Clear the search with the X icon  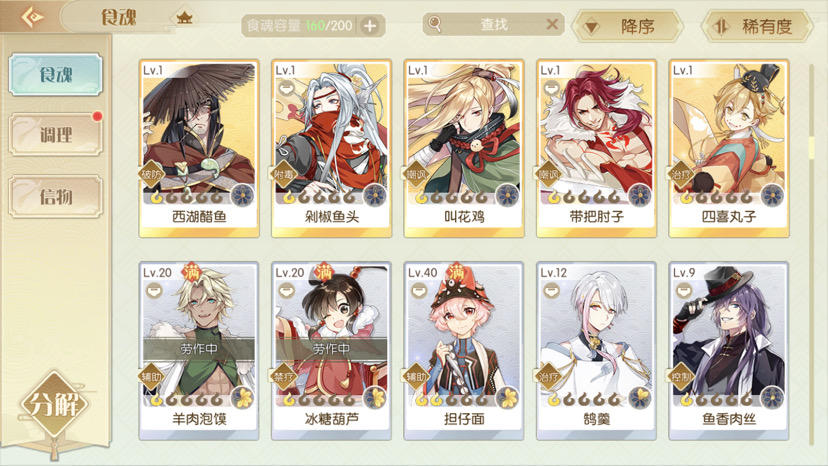552,24
